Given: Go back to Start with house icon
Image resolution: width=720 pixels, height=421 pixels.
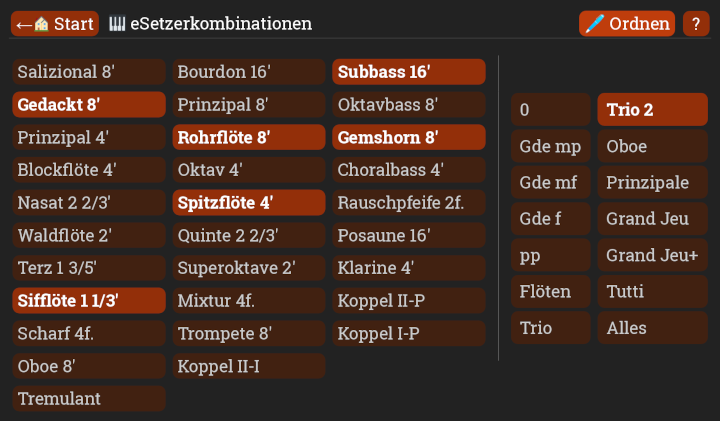Looking at the screenshot, I should 55,23.
